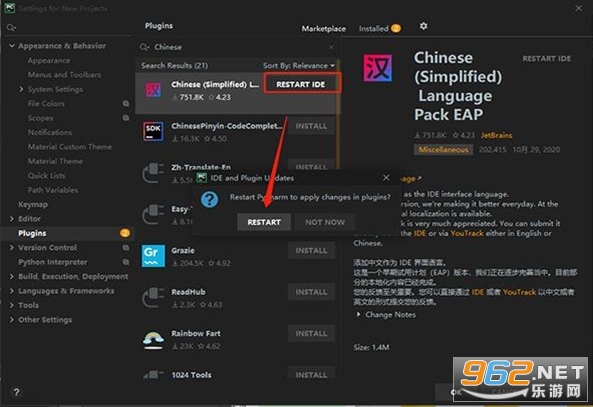Install the 1024 Tools plugin
Screen dimensions: 593x407
pyautogui.click(x=311, y=374)
